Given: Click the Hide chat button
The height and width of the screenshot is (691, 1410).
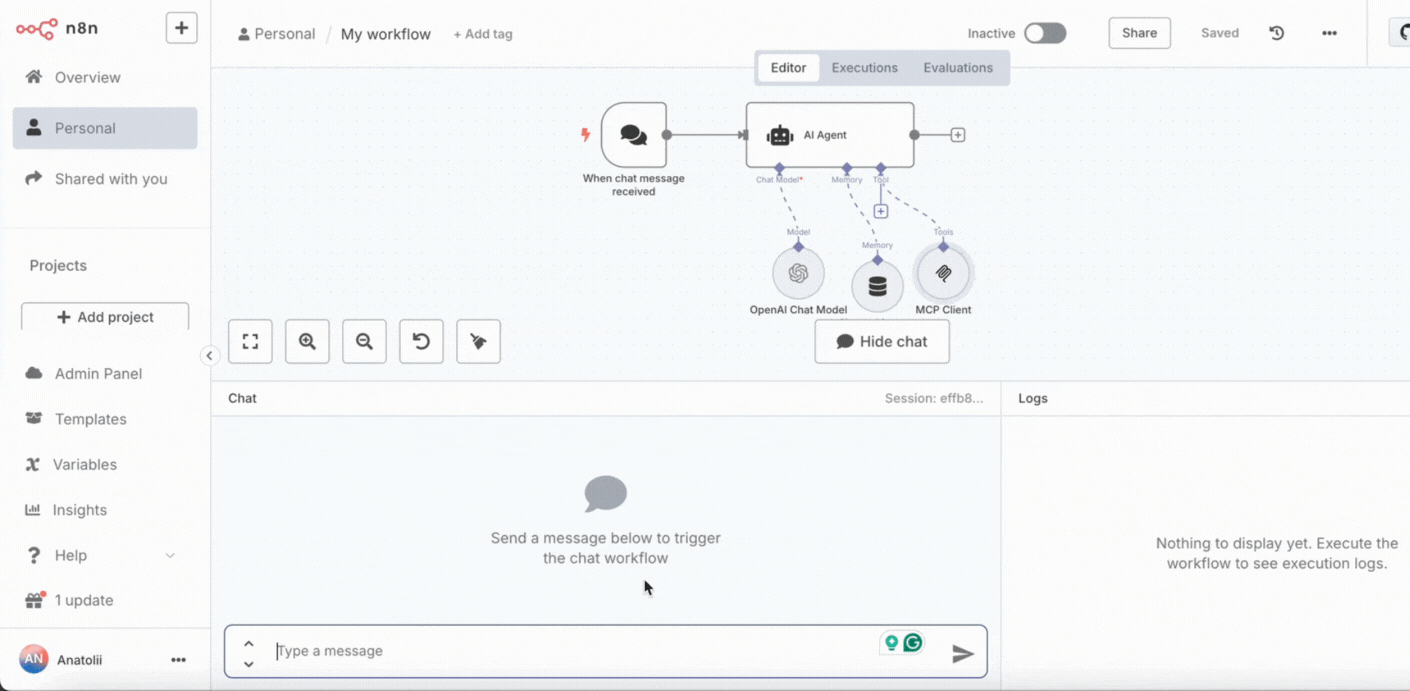Looking at the screenshot, I should [882, 341].
